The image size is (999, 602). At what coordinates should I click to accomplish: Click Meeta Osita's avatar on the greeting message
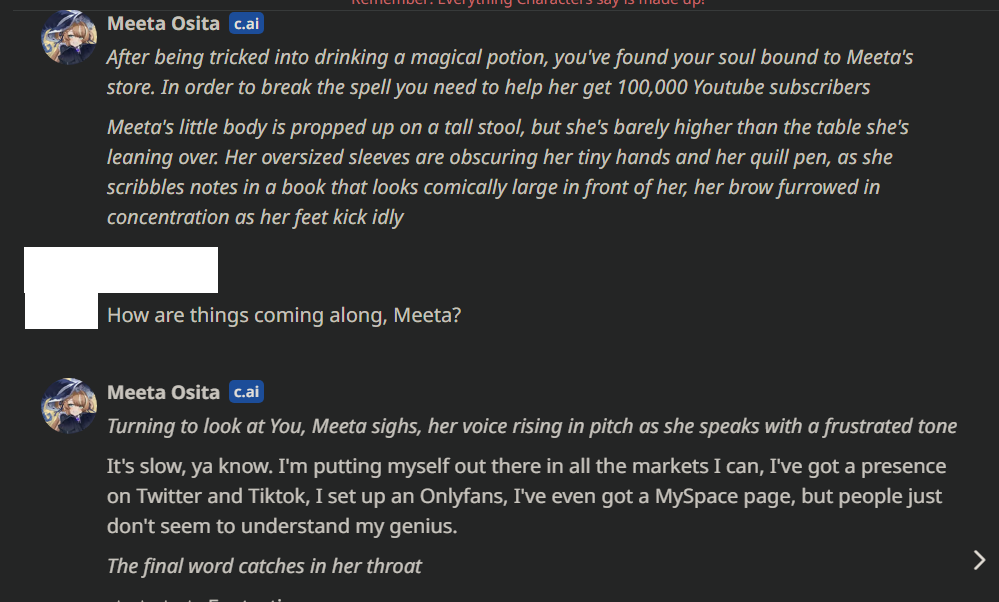pos(68,37)
